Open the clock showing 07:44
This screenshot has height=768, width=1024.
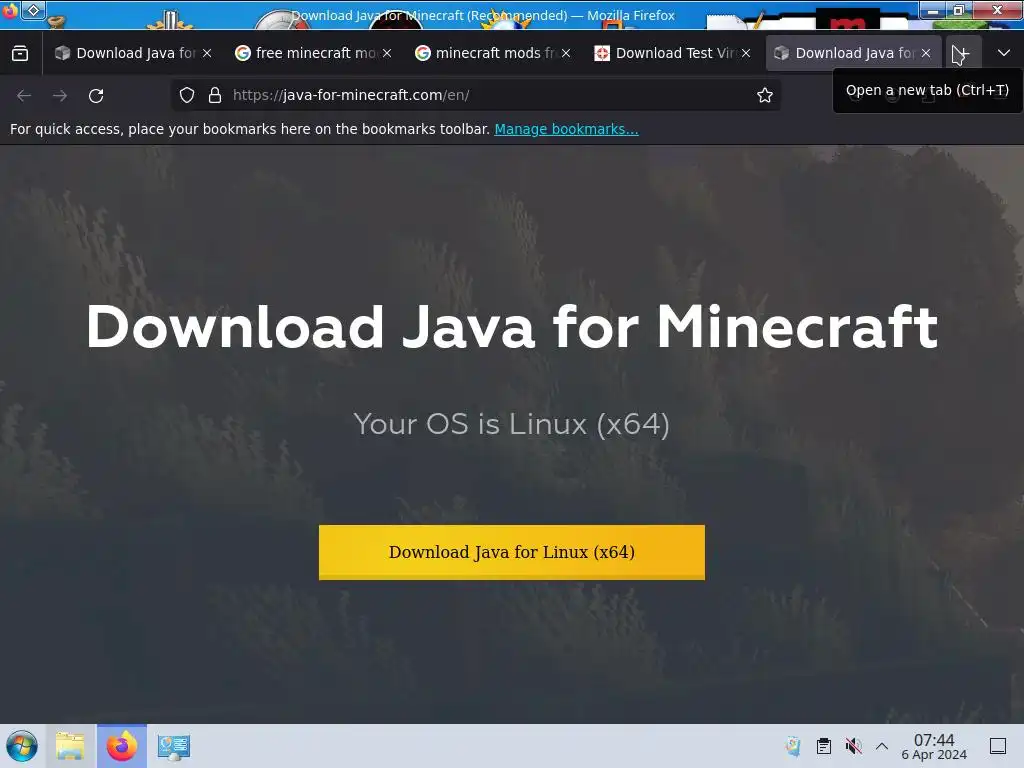(x=934, y=746)
